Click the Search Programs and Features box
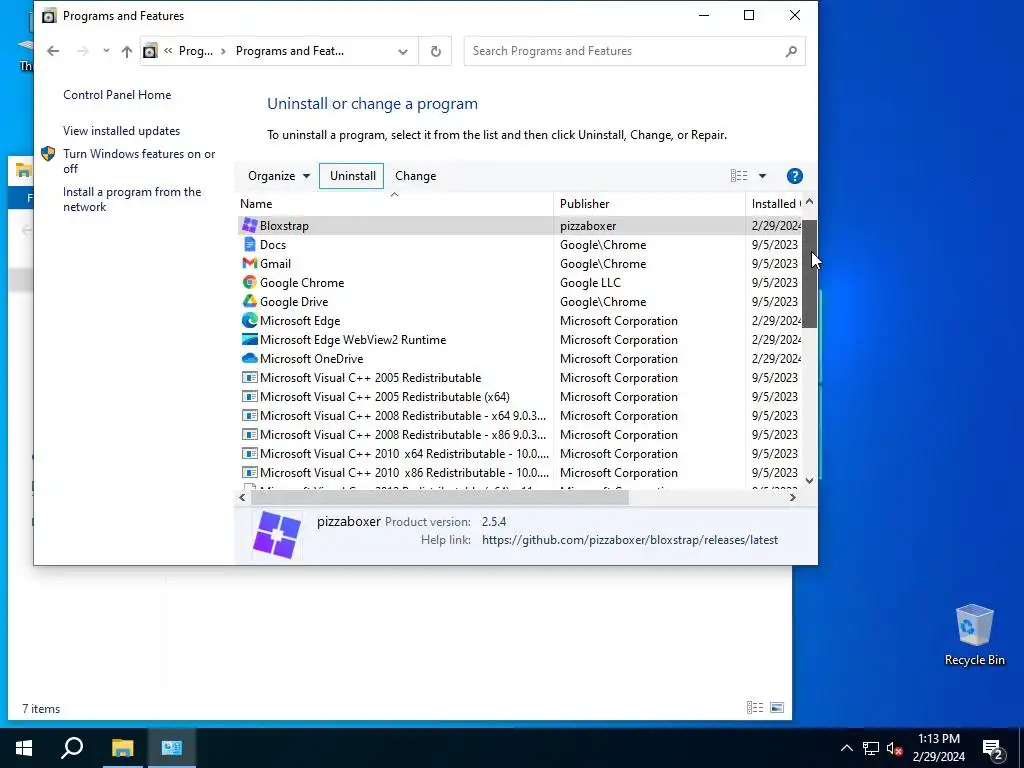Image resolution: width=1024 pixels, height=768 pixels. click(634, 51)
